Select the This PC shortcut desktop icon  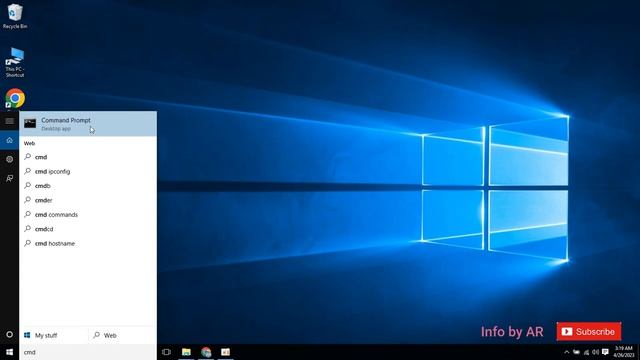tap(15, 62)
